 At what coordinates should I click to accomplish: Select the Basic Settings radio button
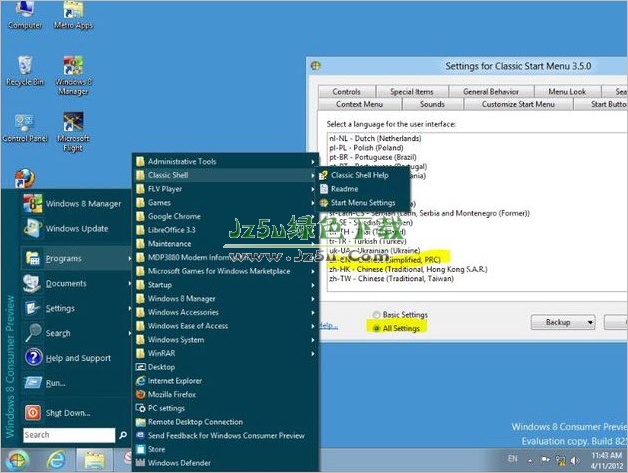[x=401, y=315]
